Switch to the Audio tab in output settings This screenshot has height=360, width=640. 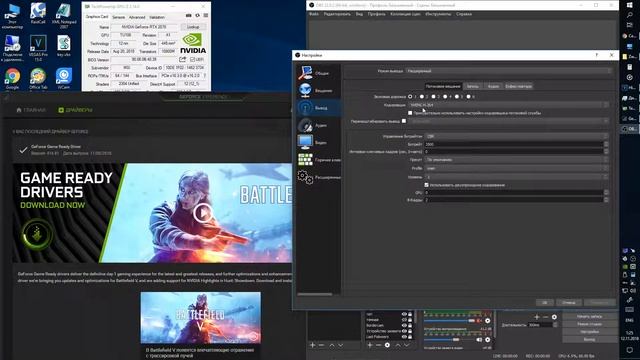493,86
